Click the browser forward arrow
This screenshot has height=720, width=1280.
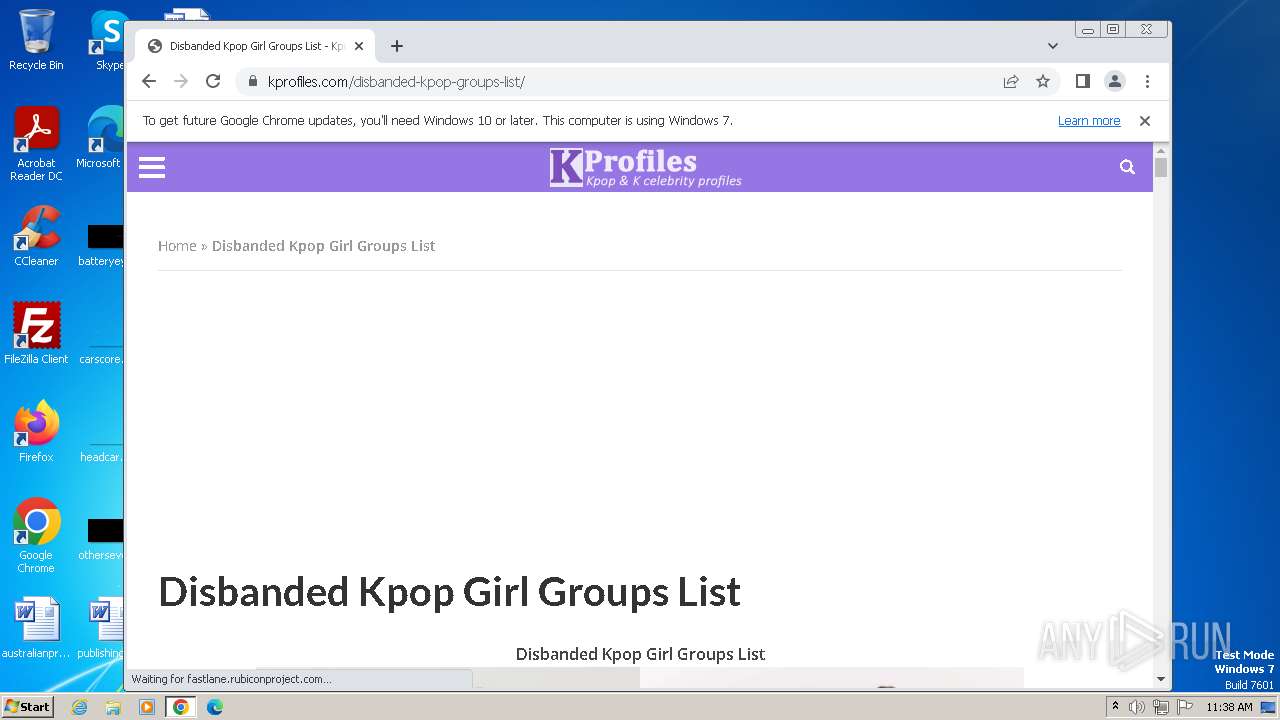pyautogui.click(x=181, y=81)
